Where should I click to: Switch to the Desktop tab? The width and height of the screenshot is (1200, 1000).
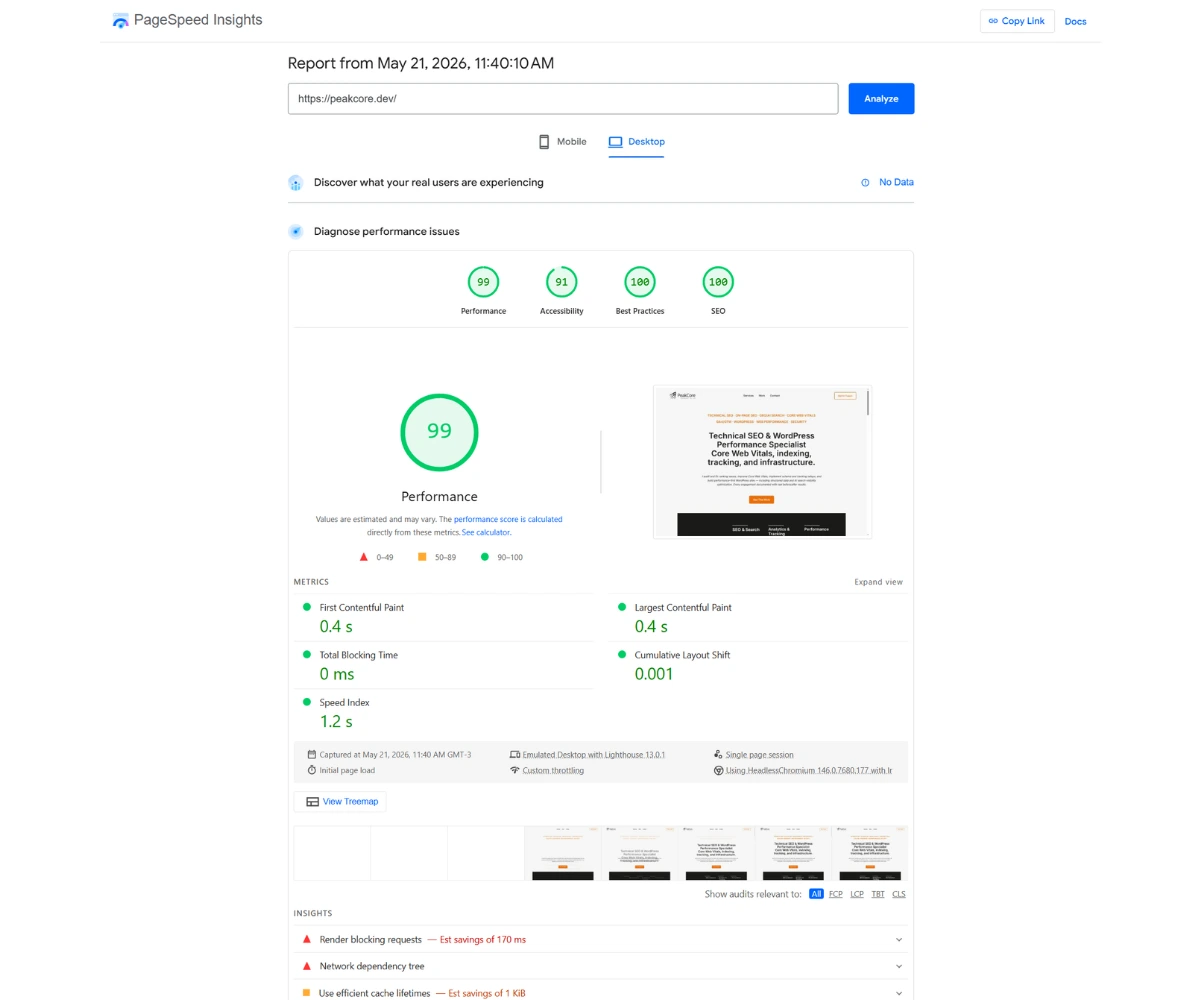click(x=636, y=142)
